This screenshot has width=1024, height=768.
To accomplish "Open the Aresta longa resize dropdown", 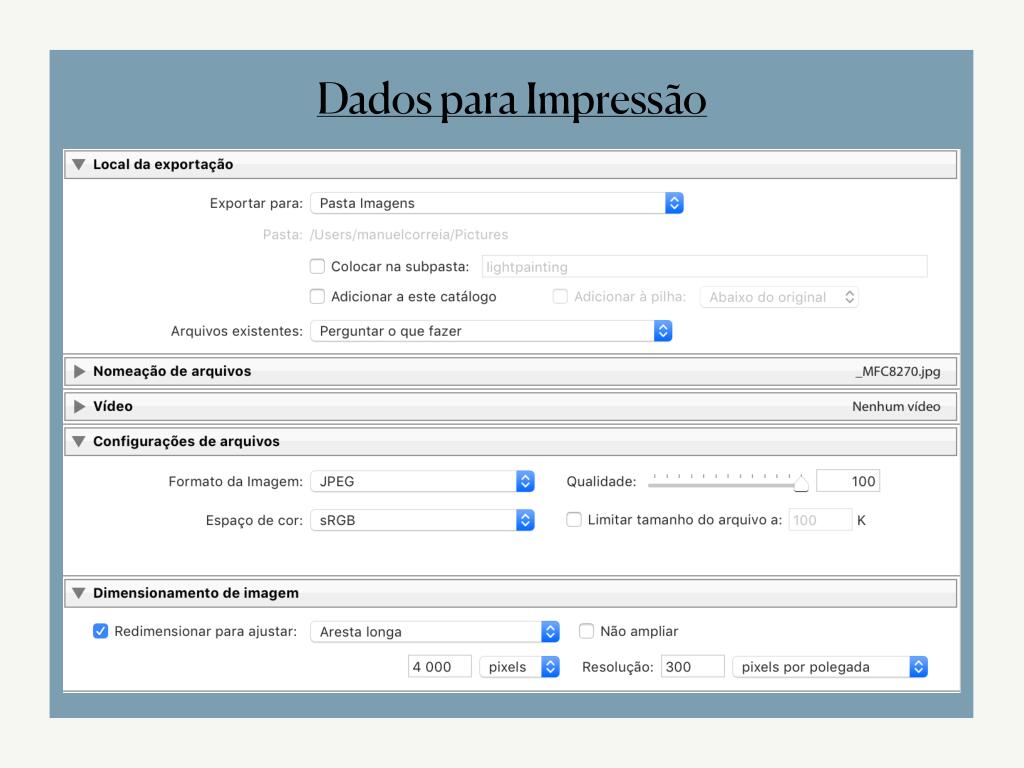I will tap(434, 631).
